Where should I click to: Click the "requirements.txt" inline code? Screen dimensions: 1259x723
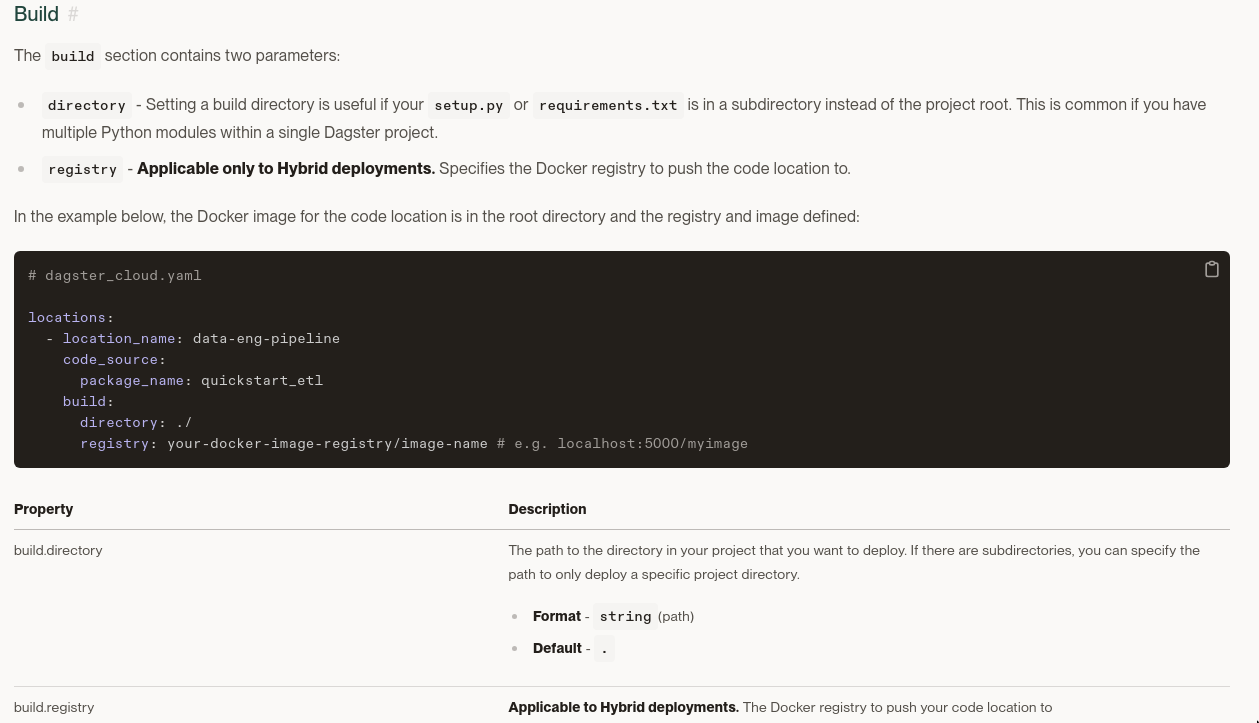[608, 105]
